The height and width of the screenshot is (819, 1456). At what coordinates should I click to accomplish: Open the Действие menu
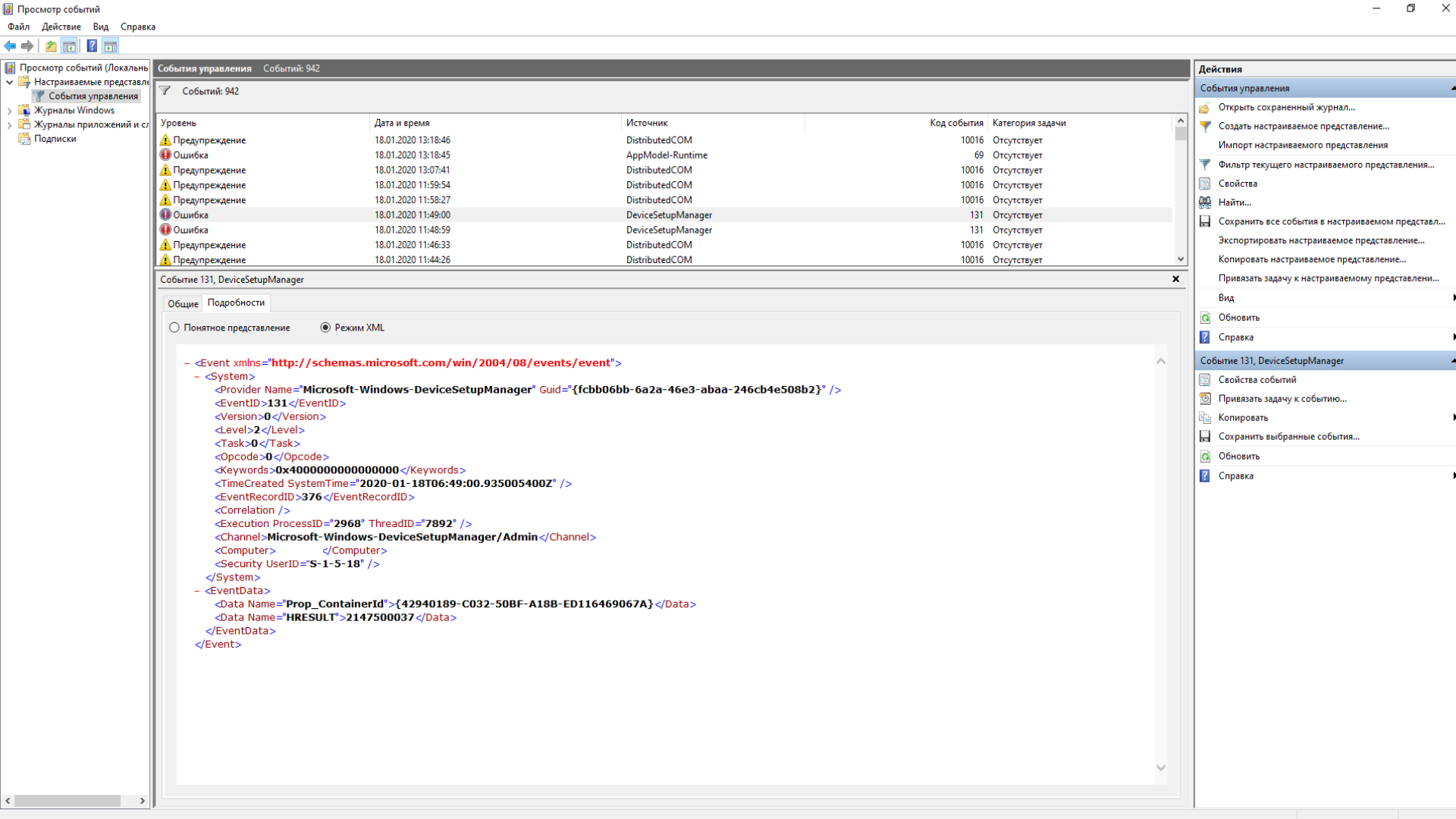pyautogui.click(x=61, y=27)
